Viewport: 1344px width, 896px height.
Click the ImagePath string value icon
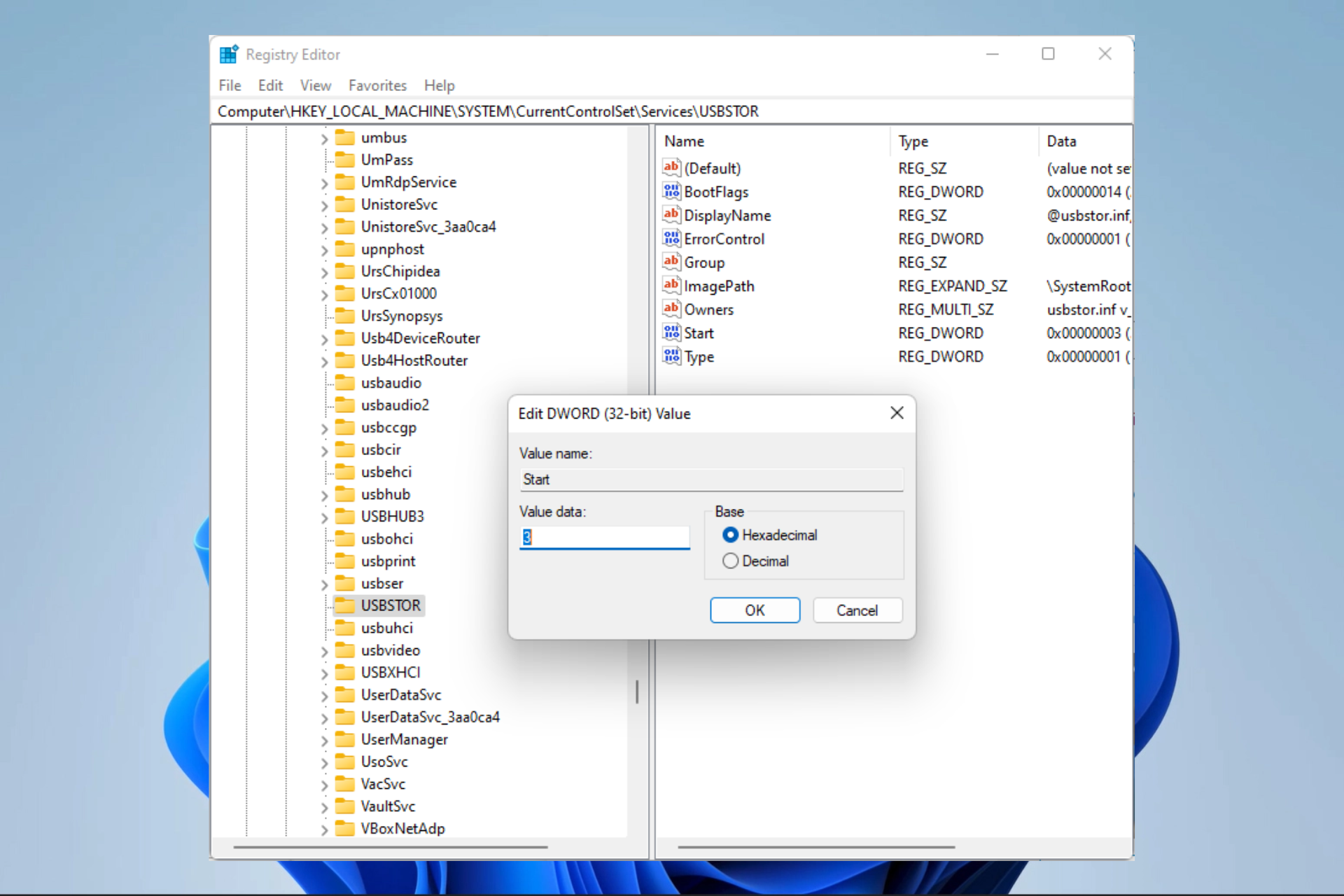click(x=671, y=286)
